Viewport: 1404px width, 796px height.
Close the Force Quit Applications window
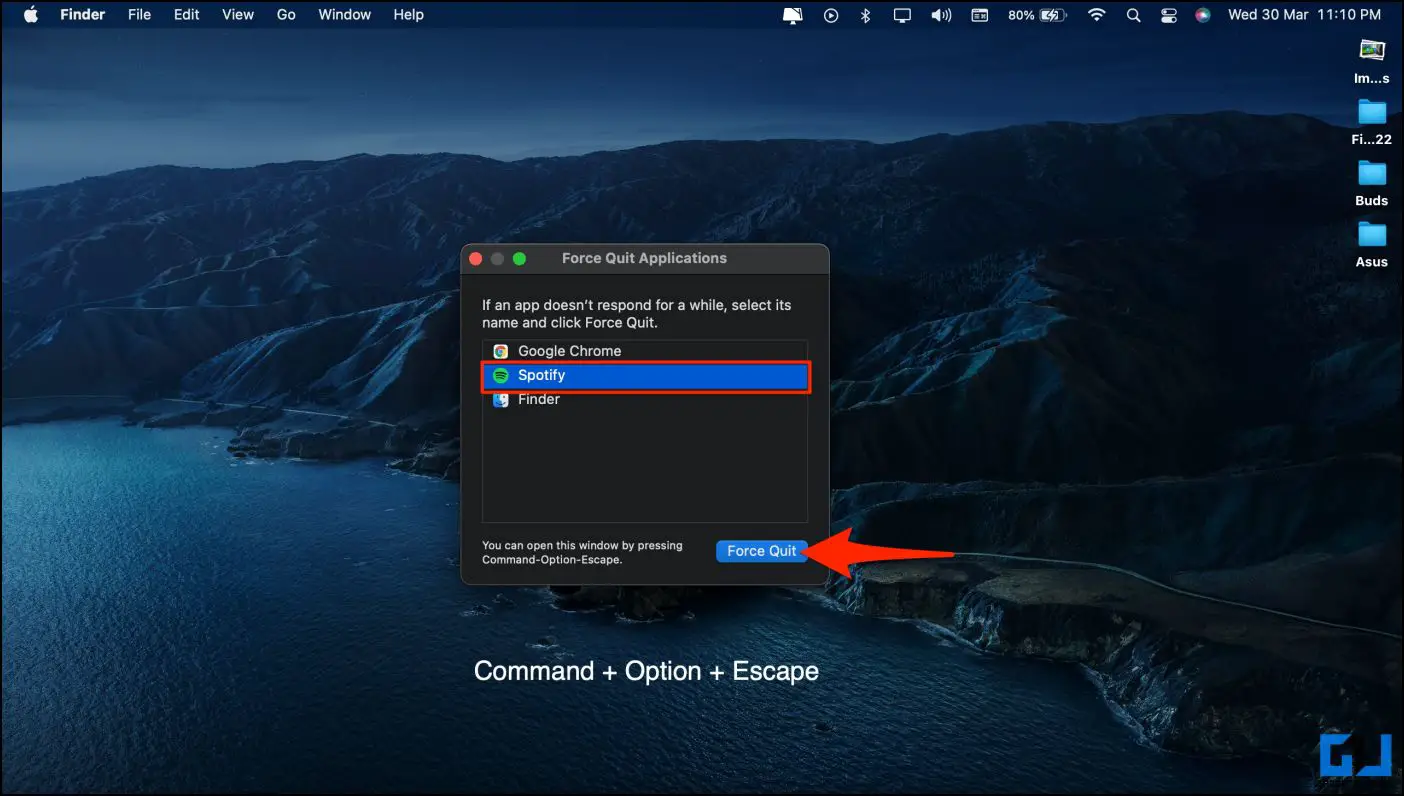[x=476, y=258]
